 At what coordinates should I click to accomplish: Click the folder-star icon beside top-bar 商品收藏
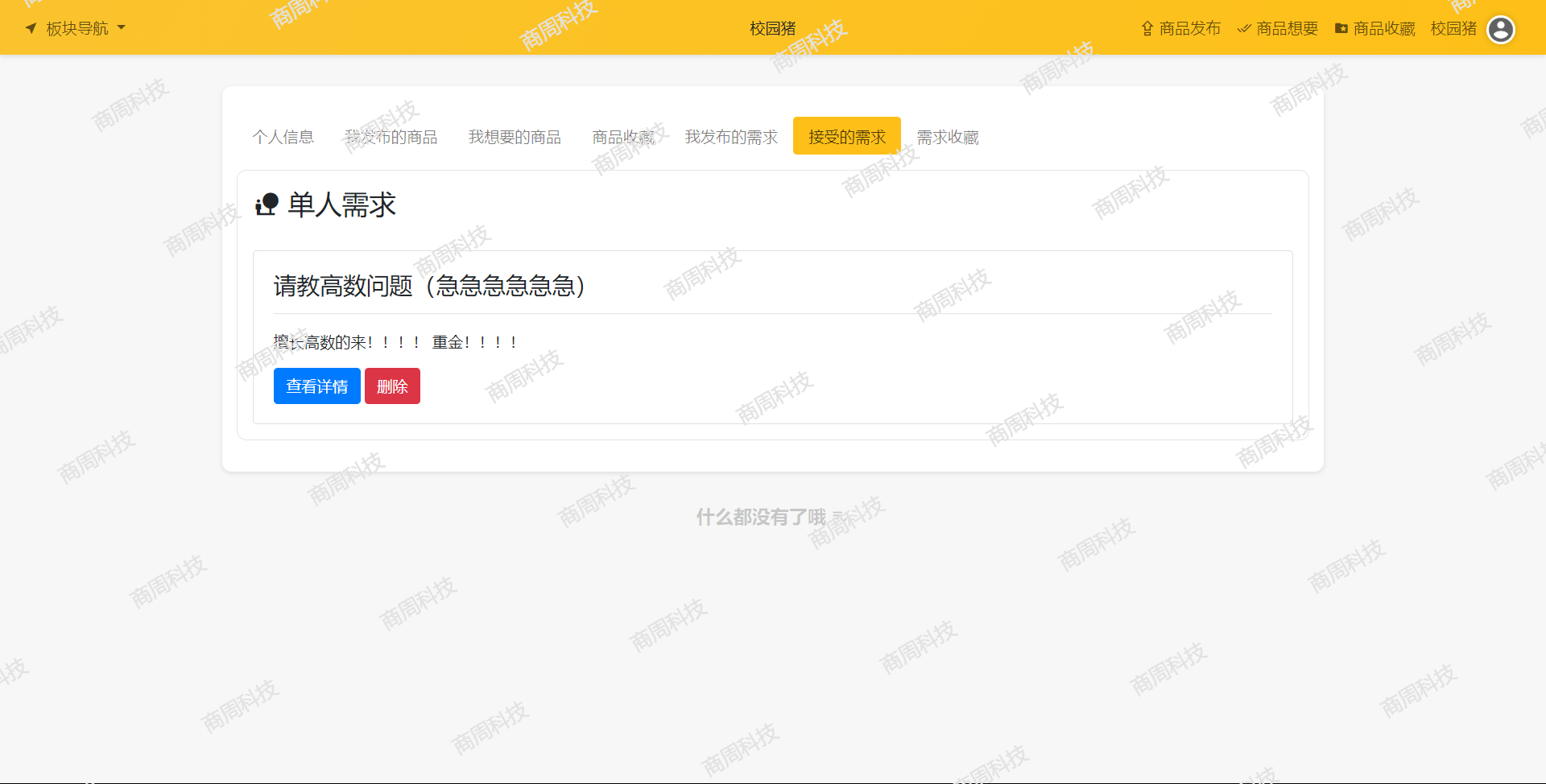point(1341,28)
